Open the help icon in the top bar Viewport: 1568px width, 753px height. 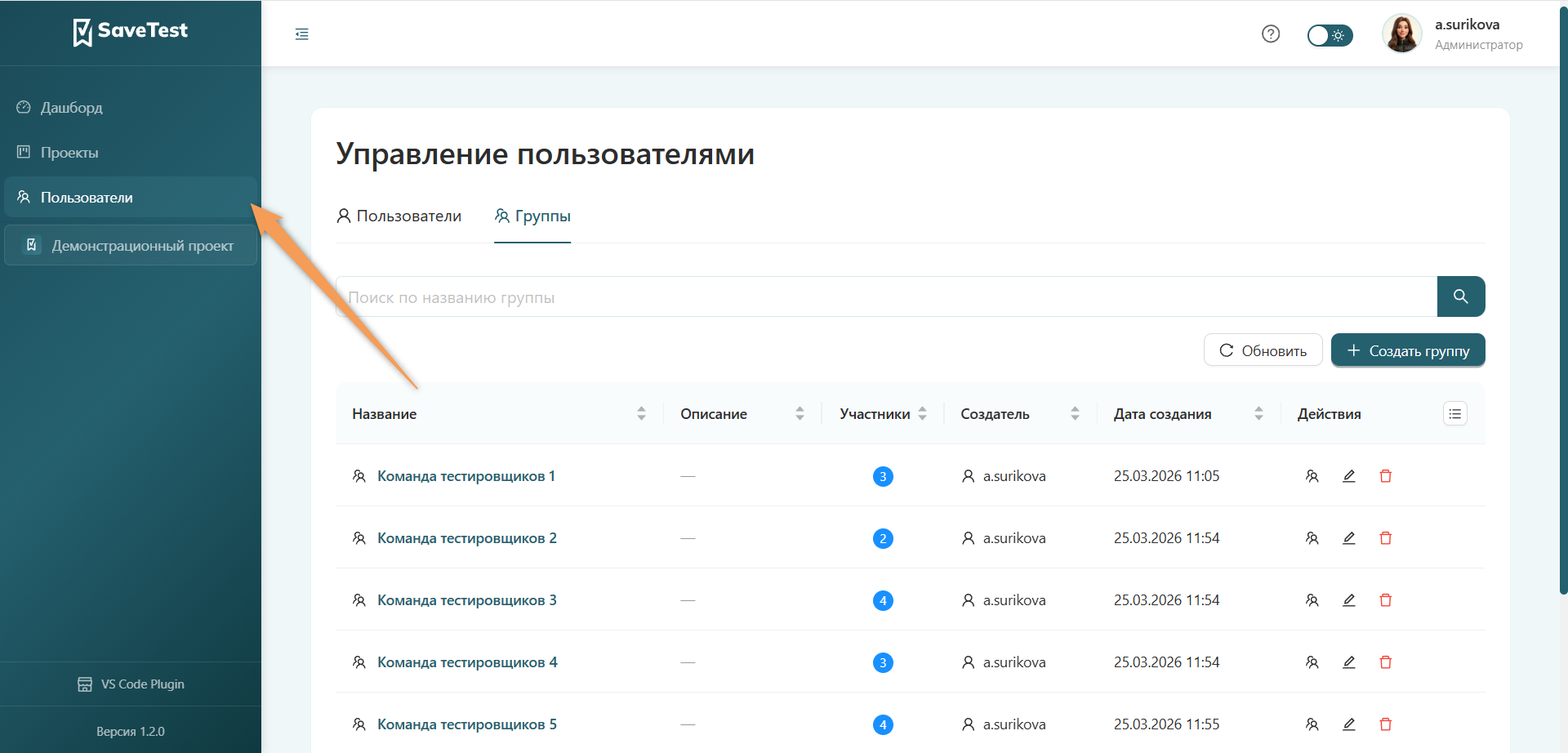[1271, 33]
